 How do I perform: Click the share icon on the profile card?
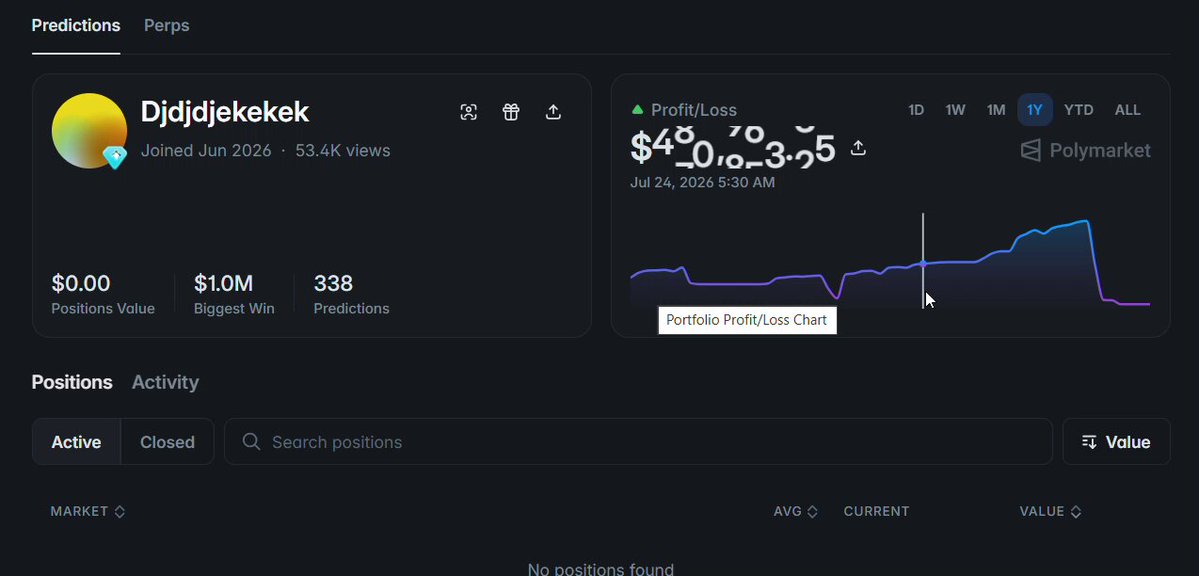point(554,112)
